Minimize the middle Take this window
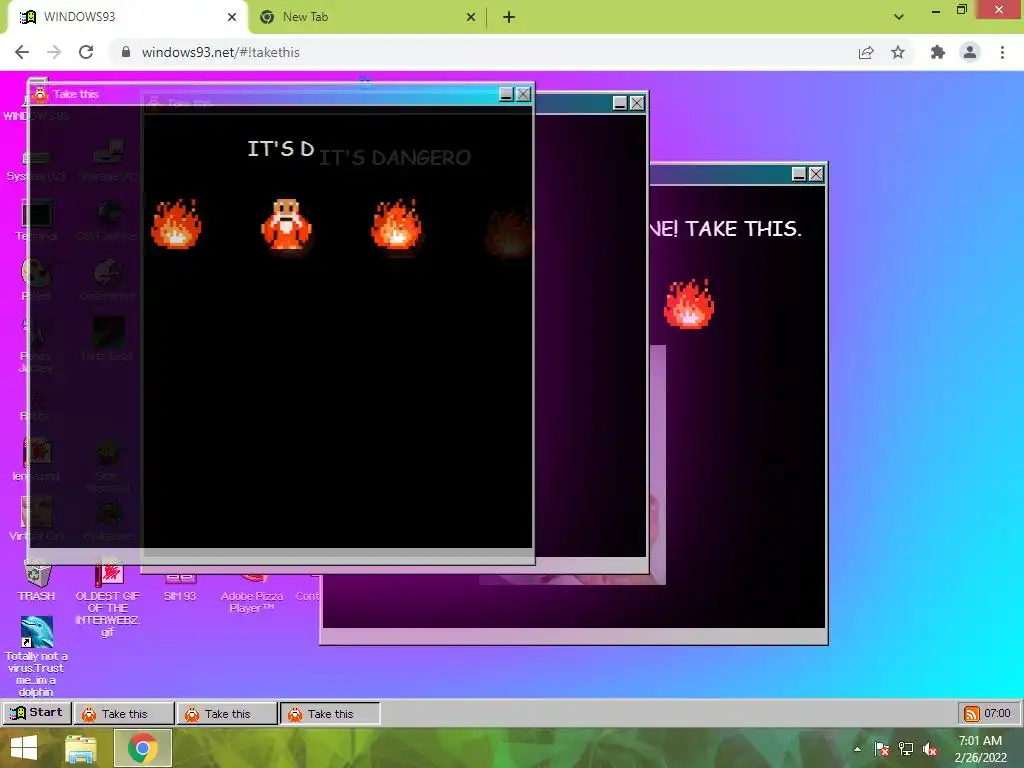 click(x=620, y=103)
